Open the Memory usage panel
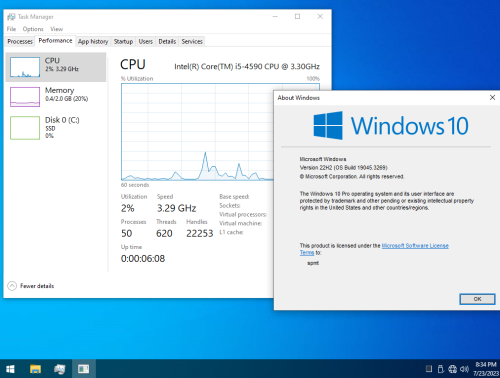 click(x=56, y=97)
